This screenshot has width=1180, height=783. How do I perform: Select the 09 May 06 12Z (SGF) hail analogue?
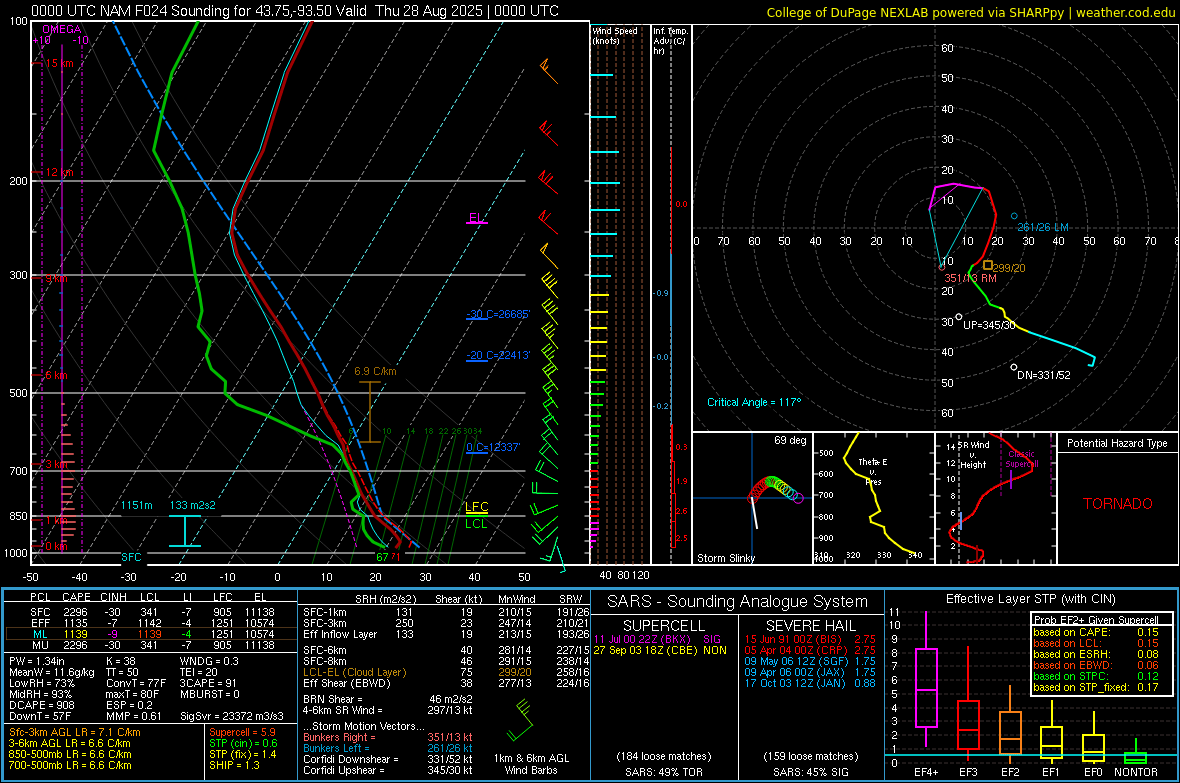(810, 661)
